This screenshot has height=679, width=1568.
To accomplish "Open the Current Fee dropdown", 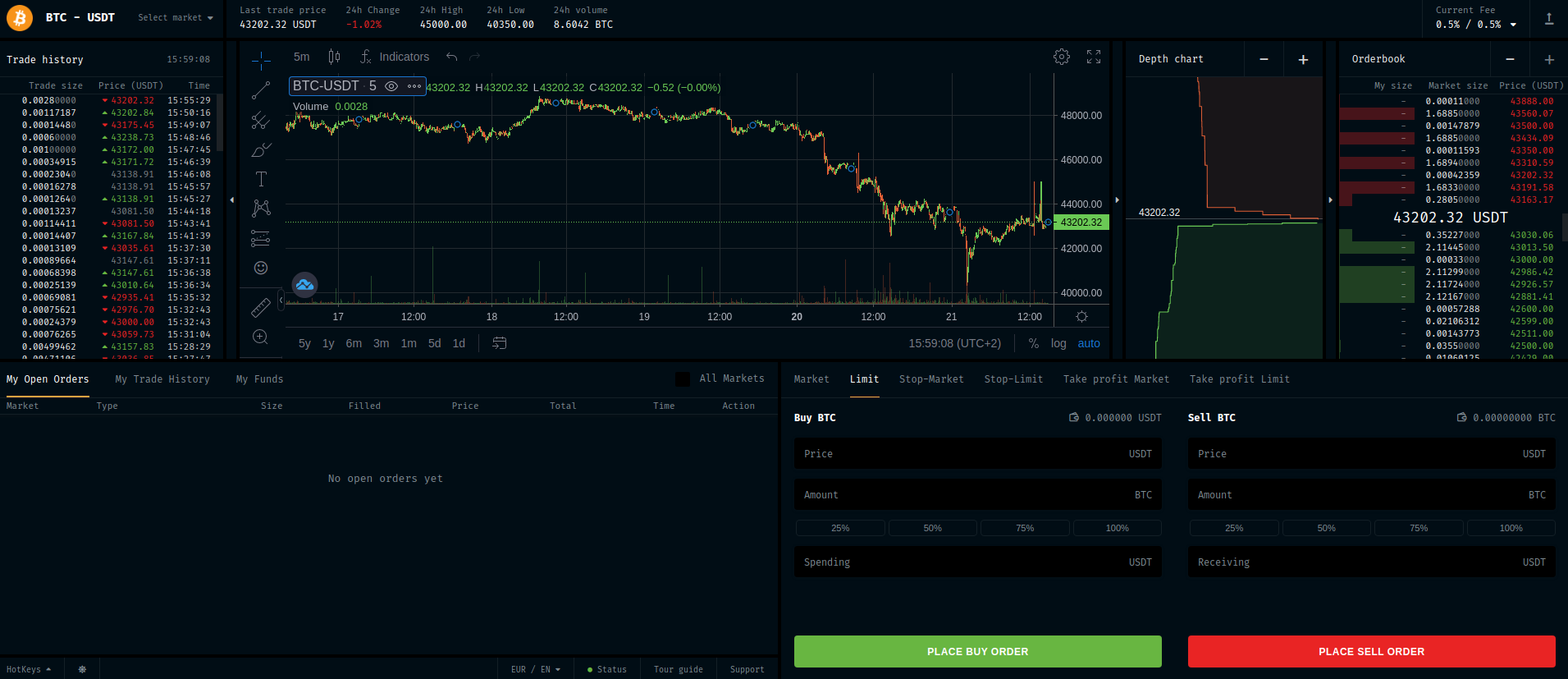I will [x=1512, y=25].
